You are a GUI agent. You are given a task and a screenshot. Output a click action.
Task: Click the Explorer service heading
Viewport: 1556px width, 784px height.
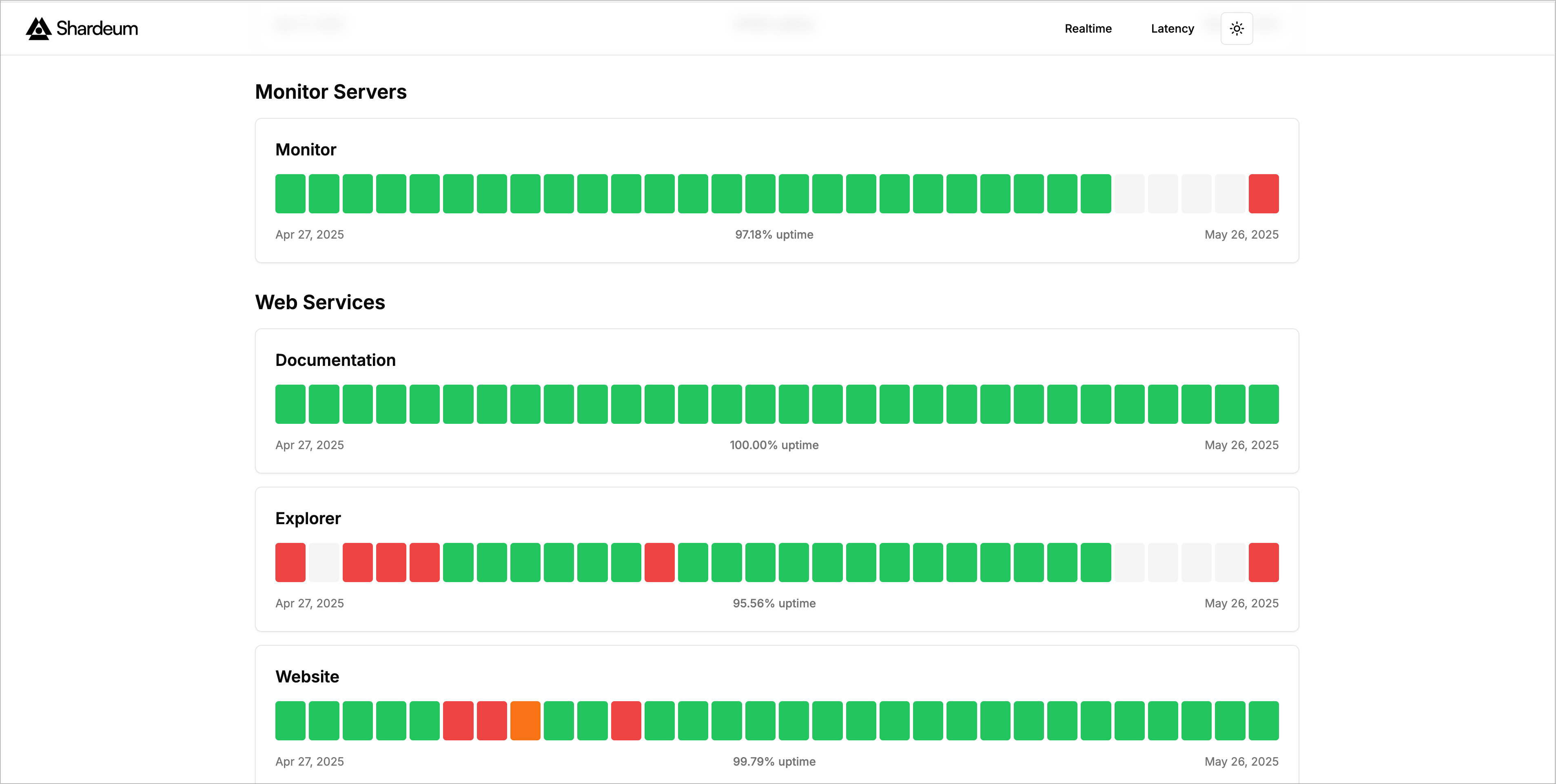point(308,518)
